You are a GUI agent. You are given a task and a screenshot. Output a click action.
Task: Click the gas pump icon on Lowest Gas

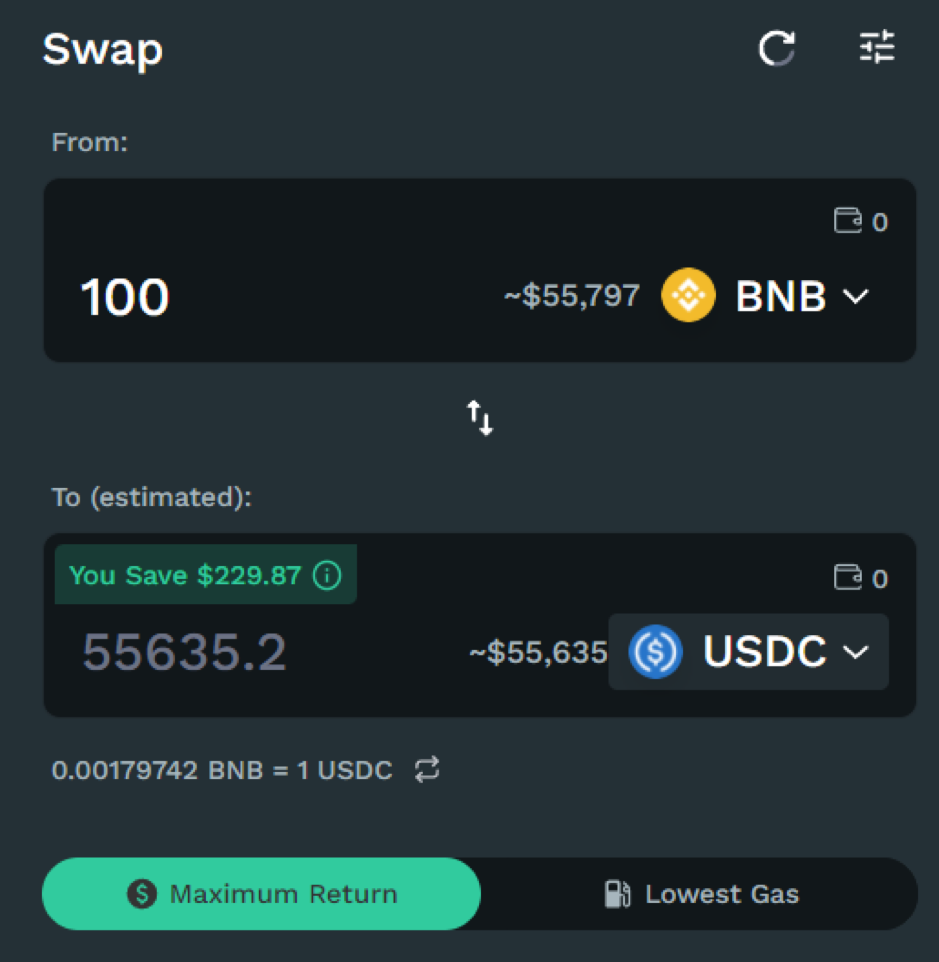click(x=617, y=893)
